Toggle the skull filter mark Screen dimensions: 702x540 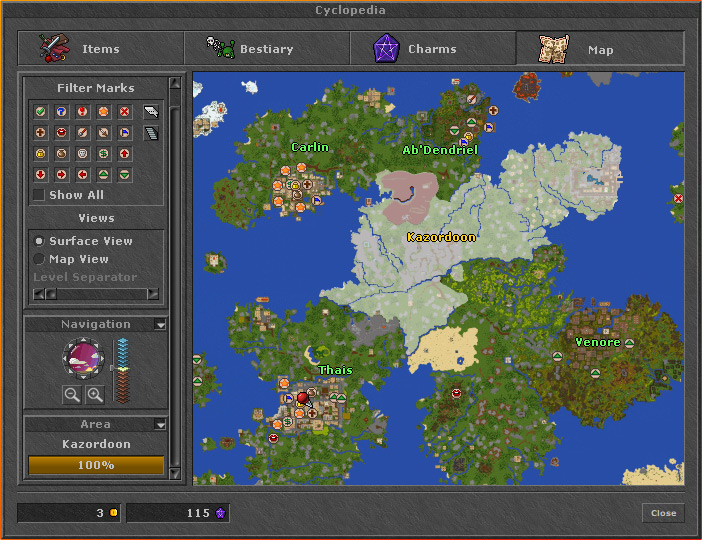click(83, 154)
